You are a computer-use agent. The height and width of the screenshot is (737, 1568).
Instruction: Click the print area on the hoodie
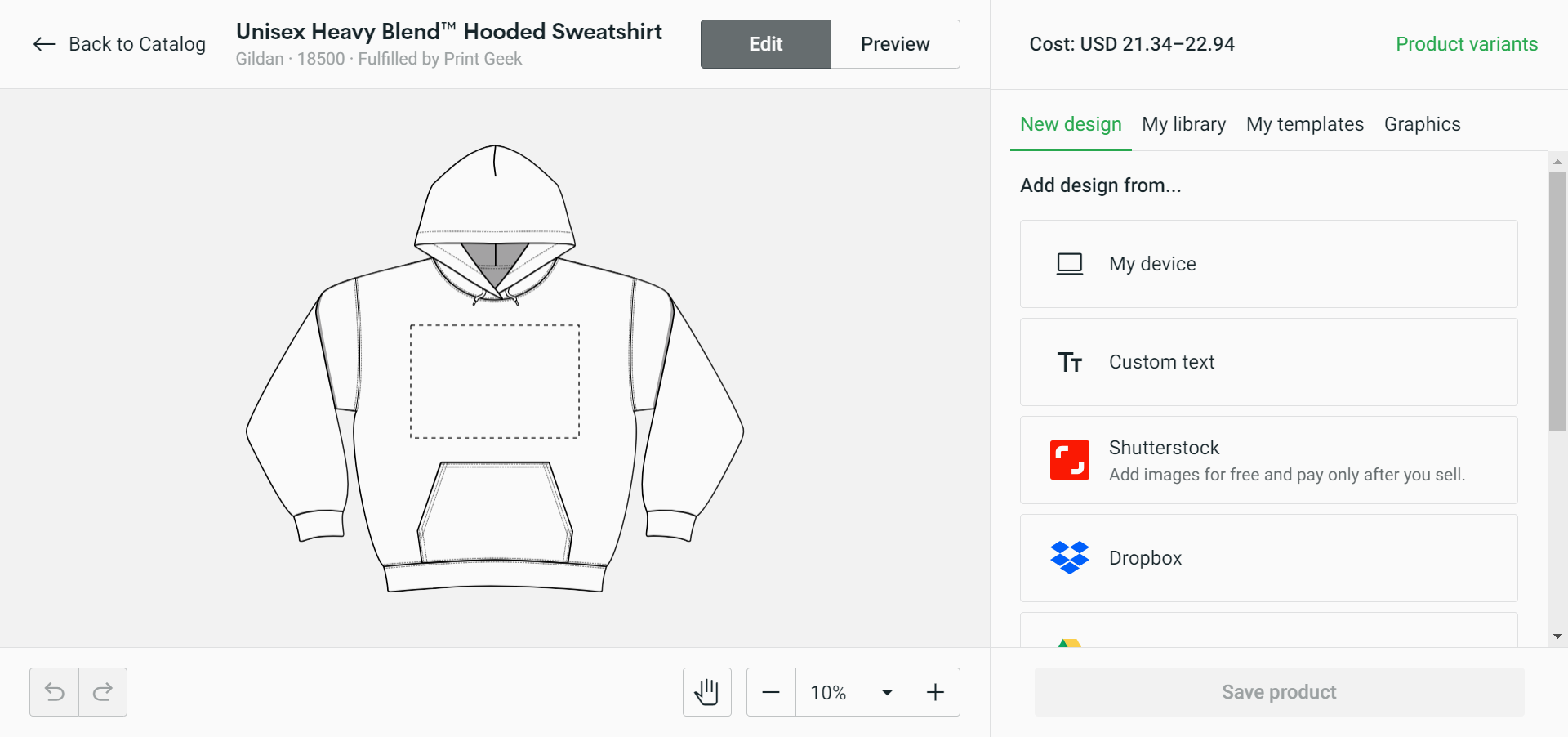[494, 381]
